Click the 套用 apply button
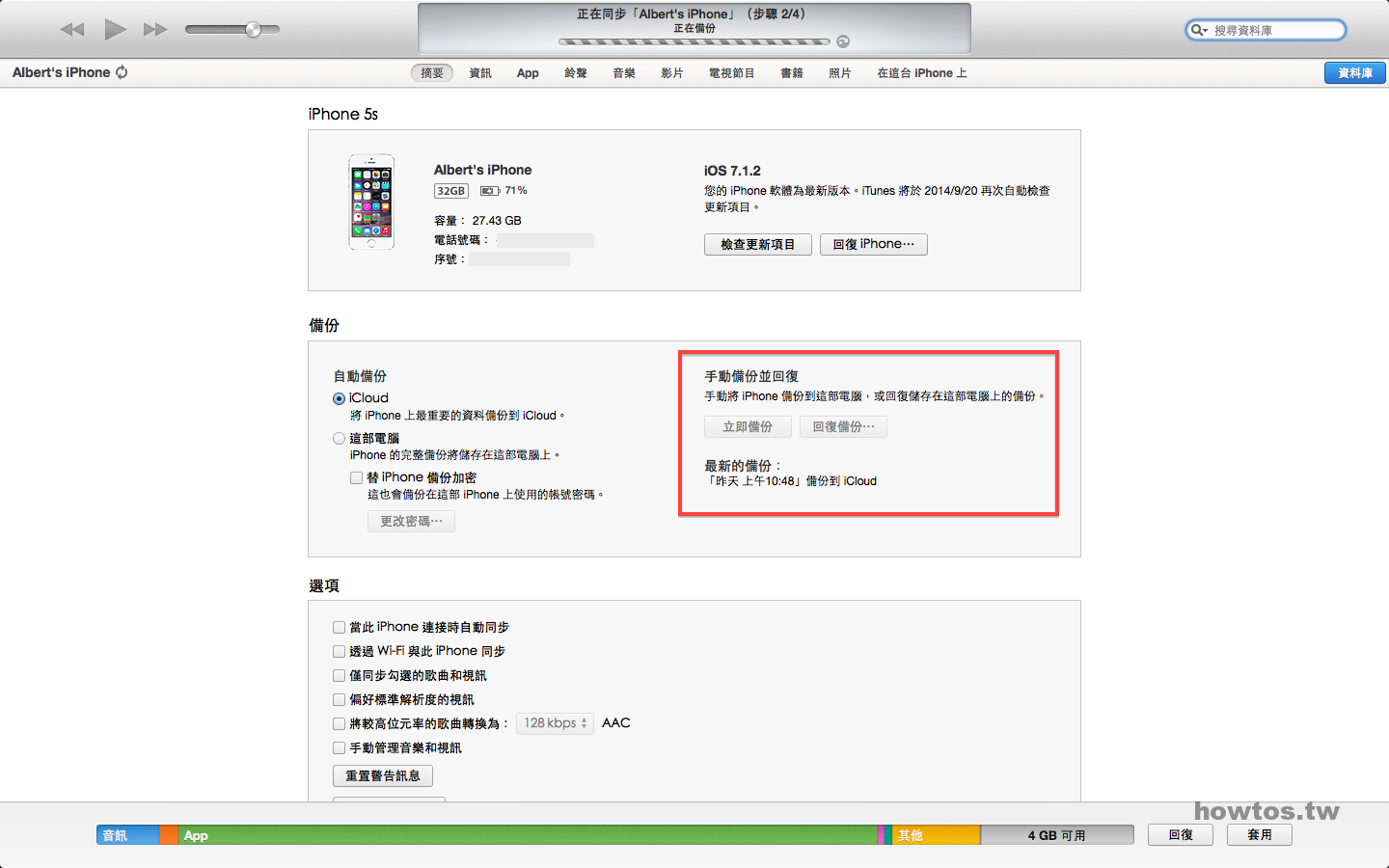 point(1260,835)
